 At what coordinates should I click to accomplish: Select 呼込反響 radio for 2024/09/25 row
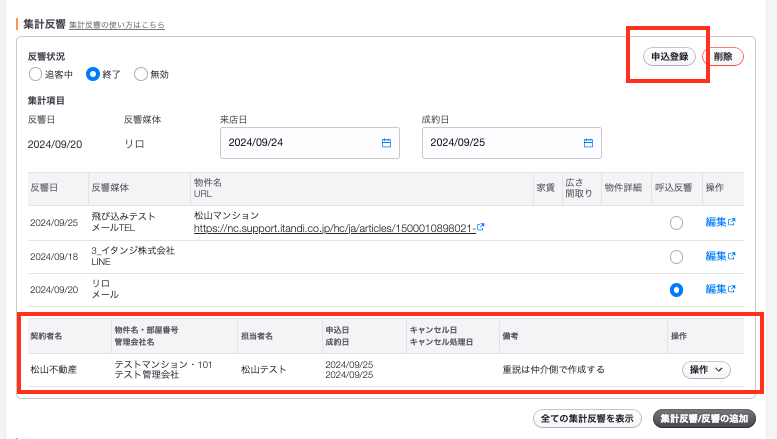[676, 223]
